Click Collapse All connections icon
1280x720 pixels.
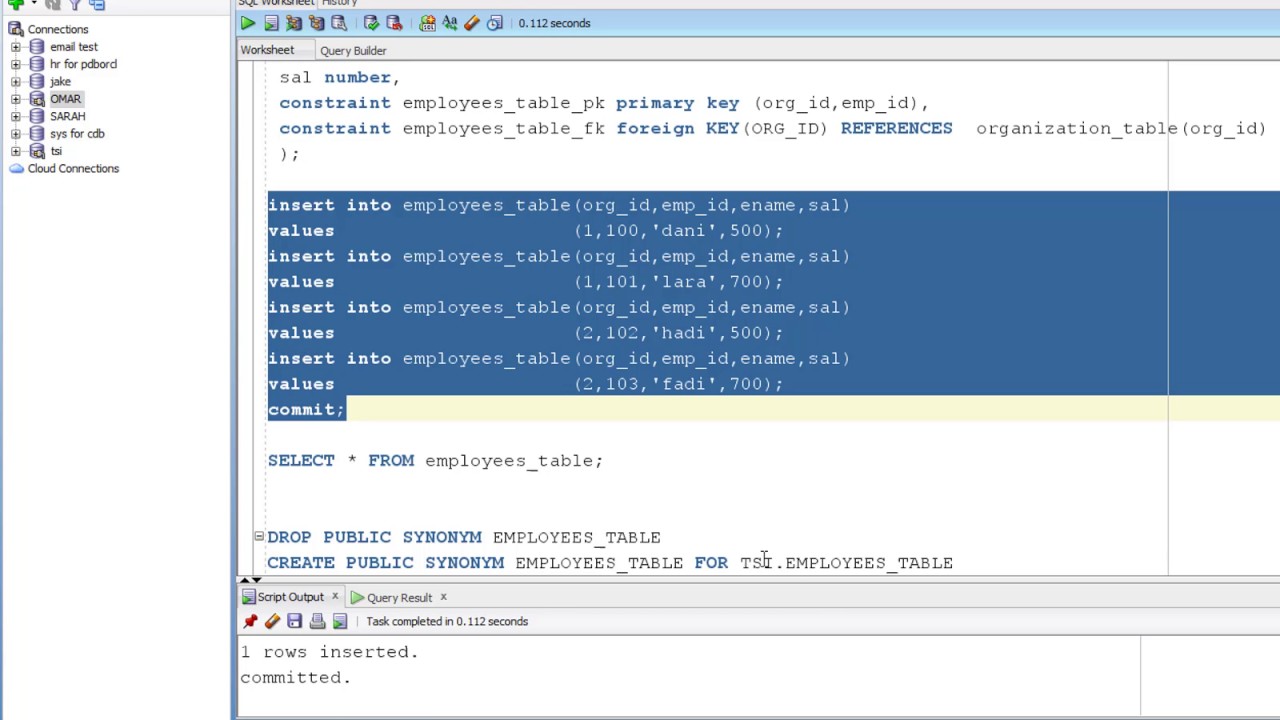pyautogui.click(x=97, y=4)
